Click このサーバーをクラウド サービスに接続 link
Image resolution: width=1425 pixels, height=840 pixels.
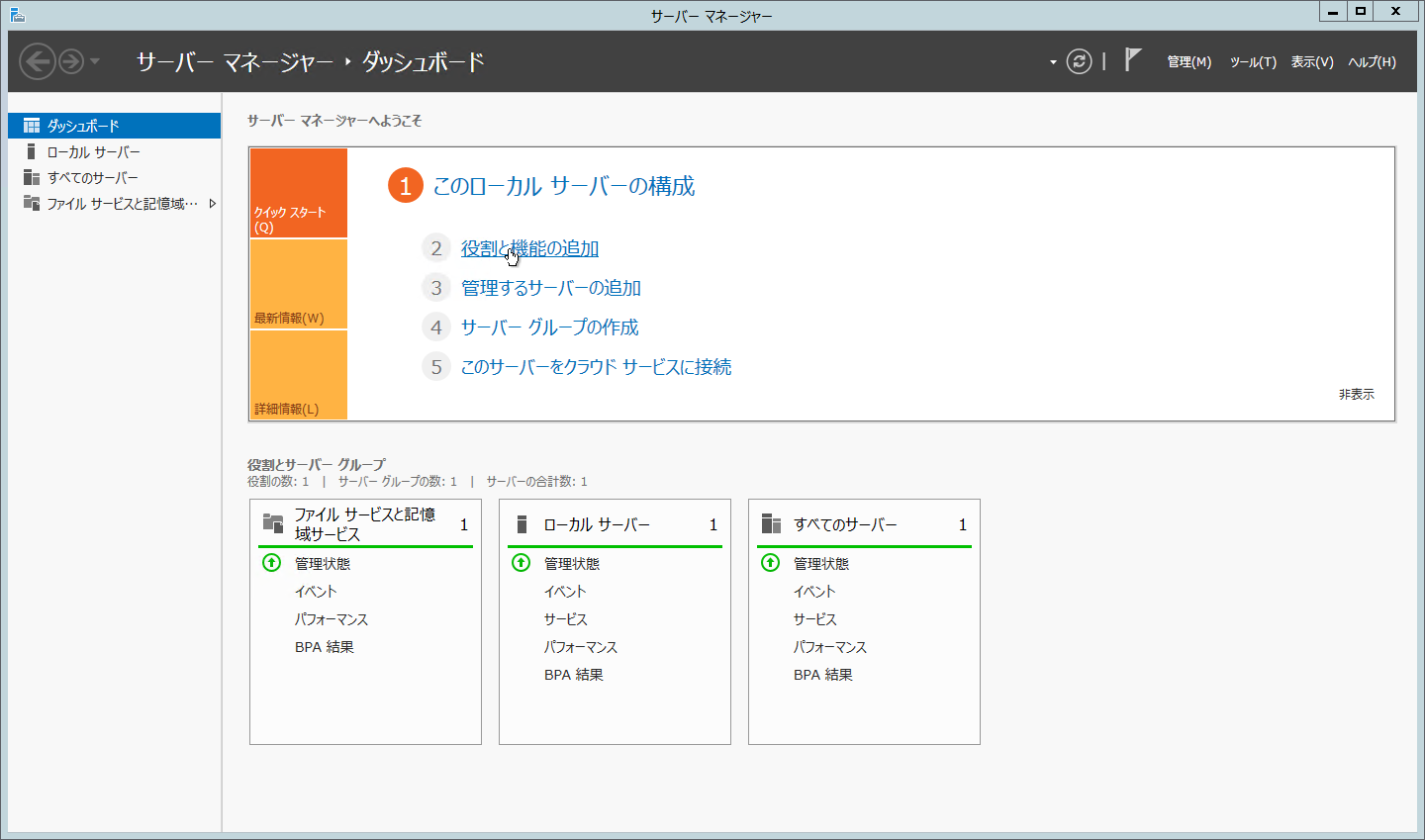tap(596, 367)
